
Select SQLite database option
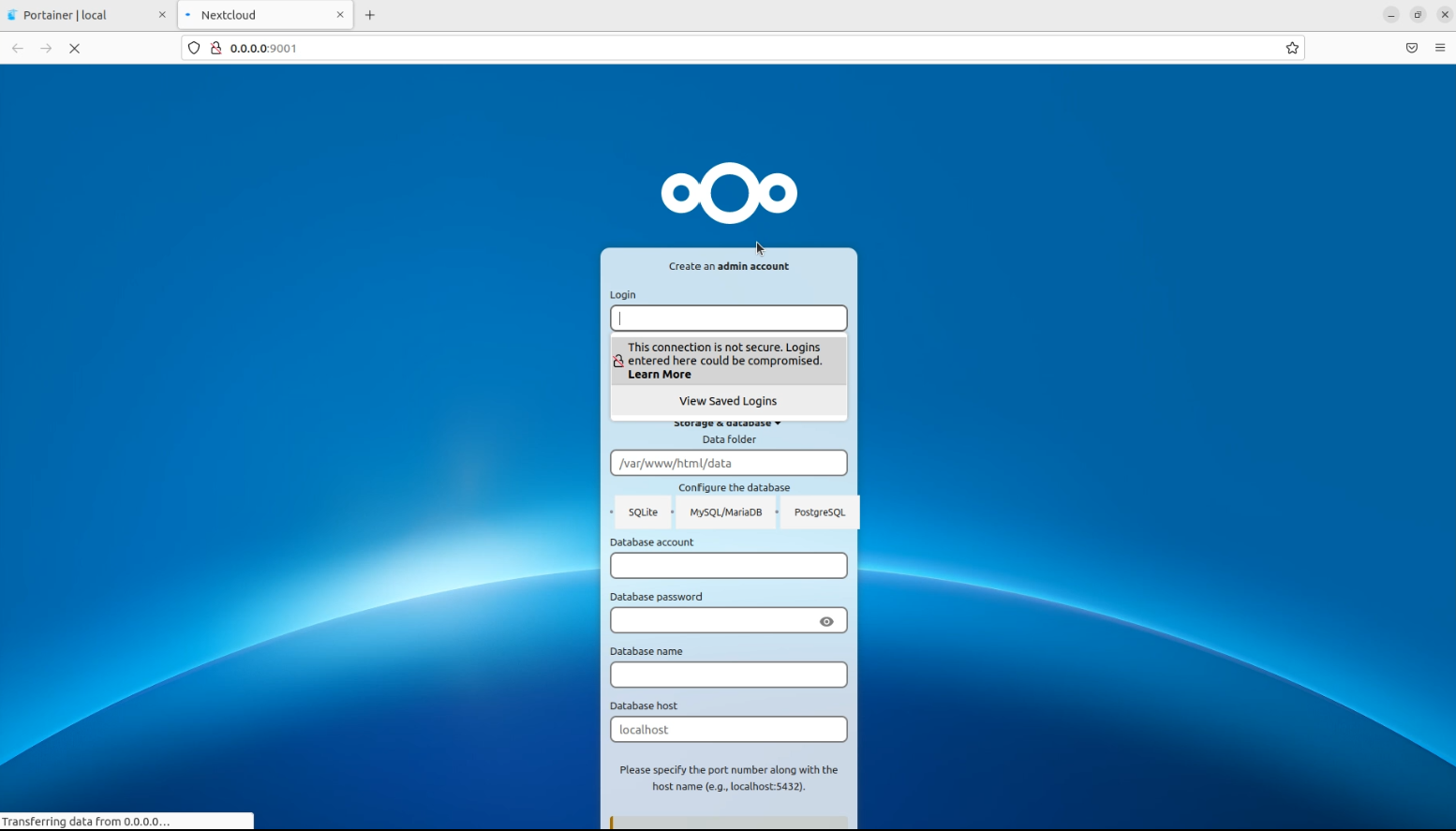point(643,512)
